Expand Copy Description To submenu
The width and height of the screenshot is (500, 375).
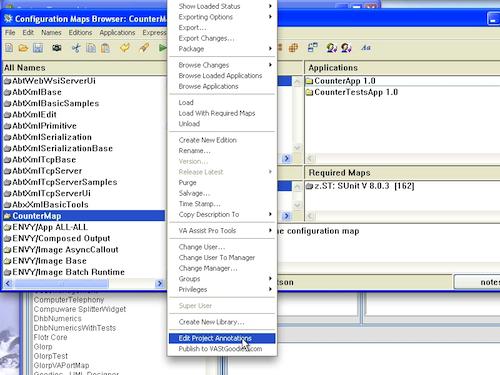222,214
